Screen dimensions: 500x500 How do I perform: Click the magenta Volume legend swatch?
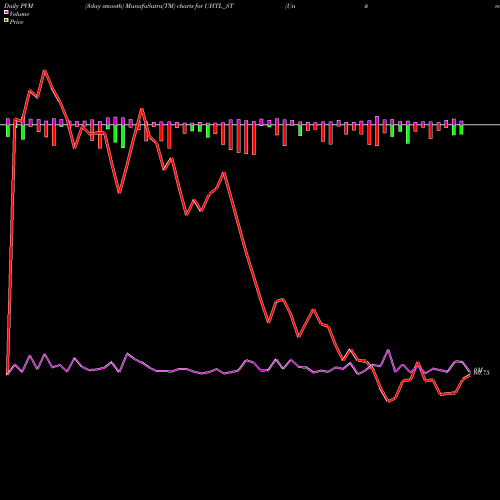6,12
